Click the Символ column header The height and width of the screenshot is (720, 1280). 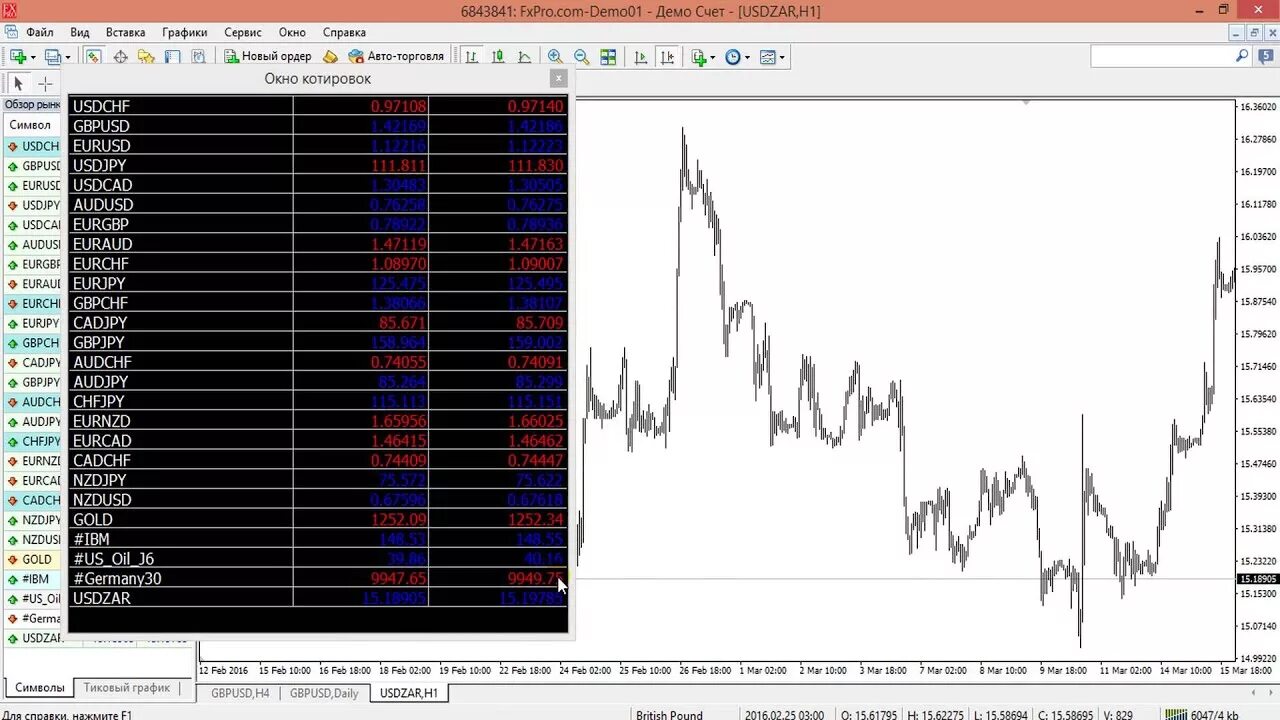pyautogui.click(x=30, y=125)
